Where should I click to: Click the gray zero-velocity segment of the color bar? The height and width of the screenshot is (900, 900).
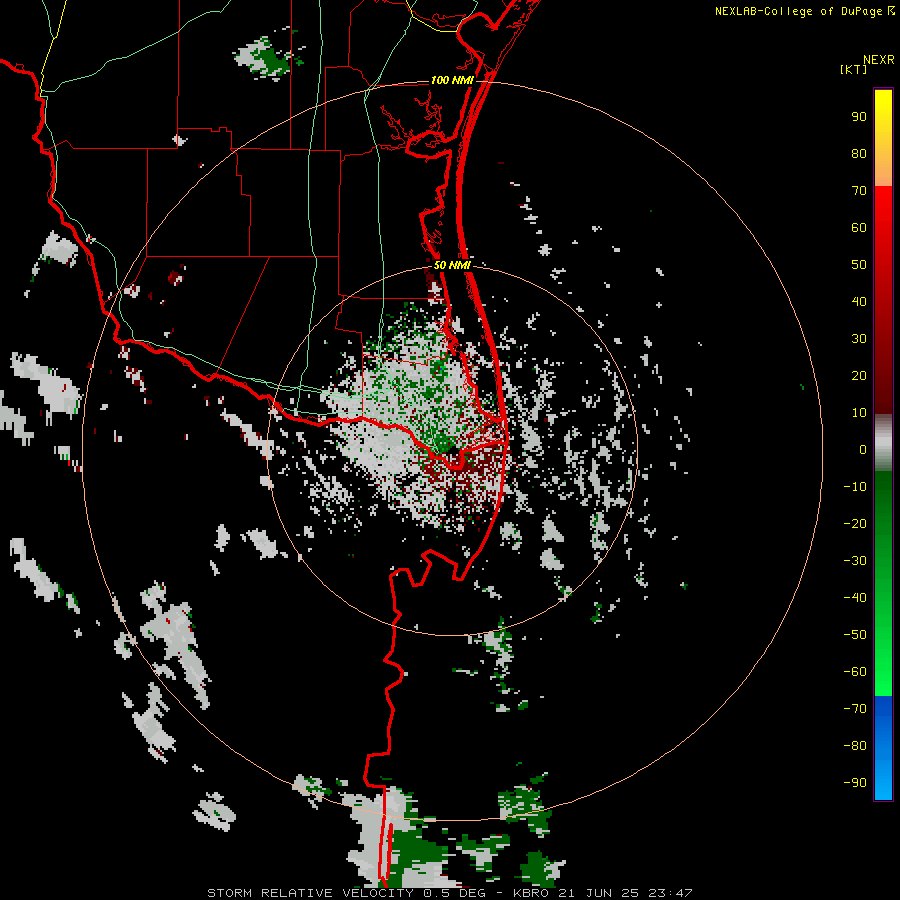coord(883,443)
